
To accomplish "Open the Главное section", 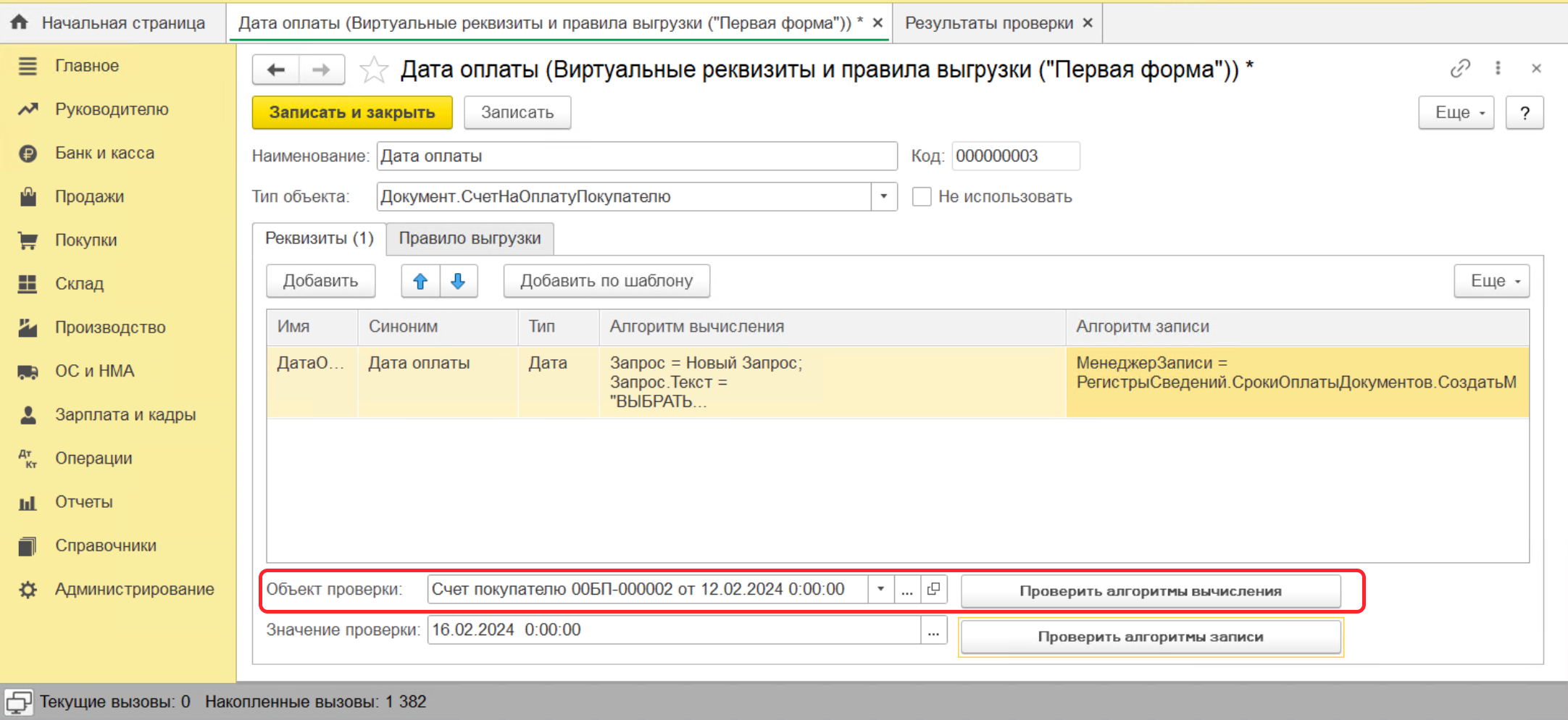I will pyautogui.click(x=87, y=66).
